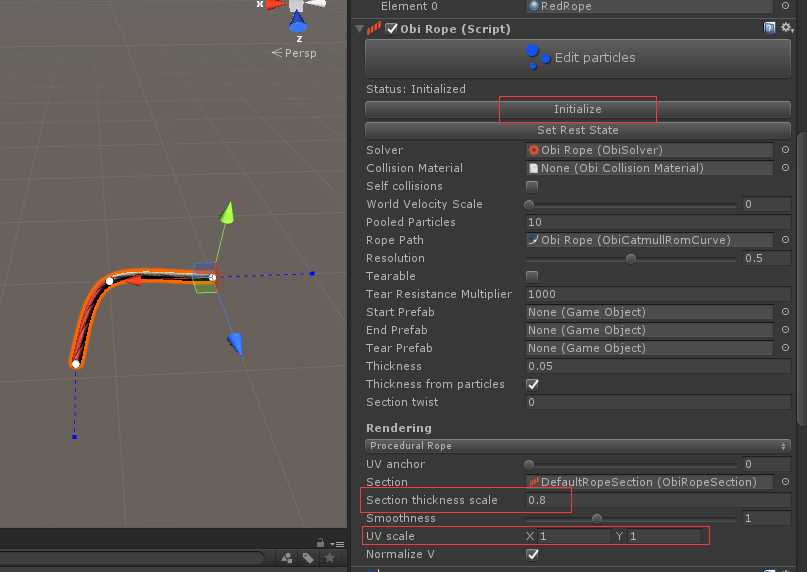Click search by label tag icon
Image resolution: width=807 pixels, height=572 pixels.
click(x=308, y=558)
